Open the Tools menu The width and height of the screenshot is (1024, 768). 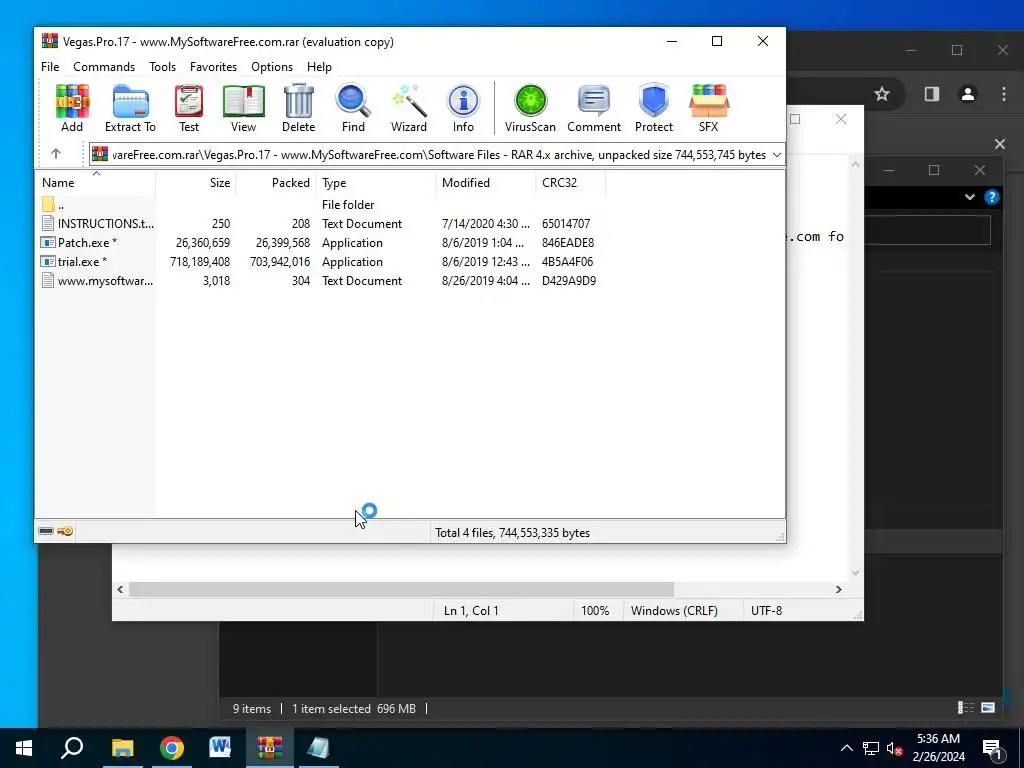[x=162, y=67]
